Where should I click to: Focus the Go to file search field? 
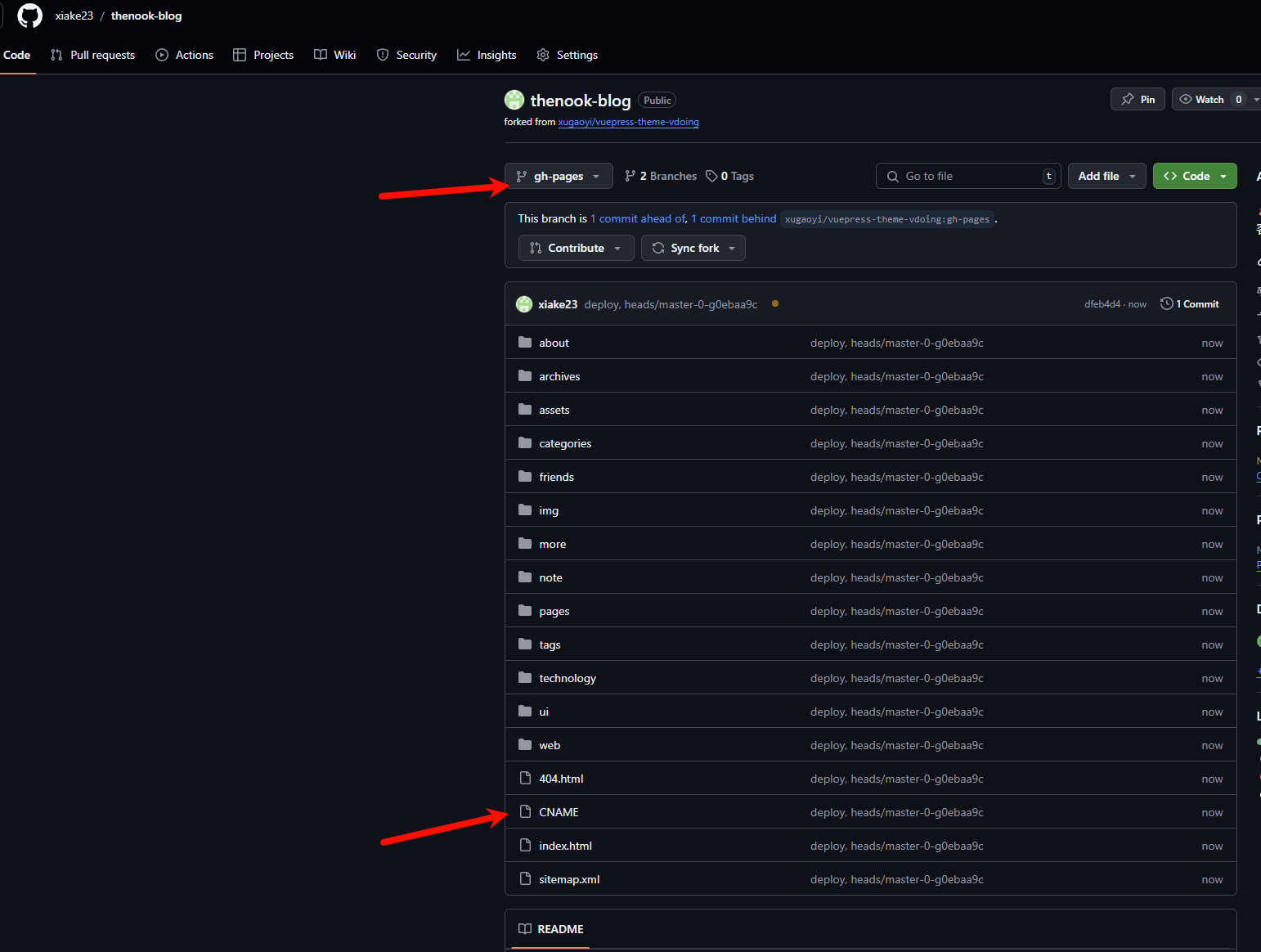coord(968,176)
